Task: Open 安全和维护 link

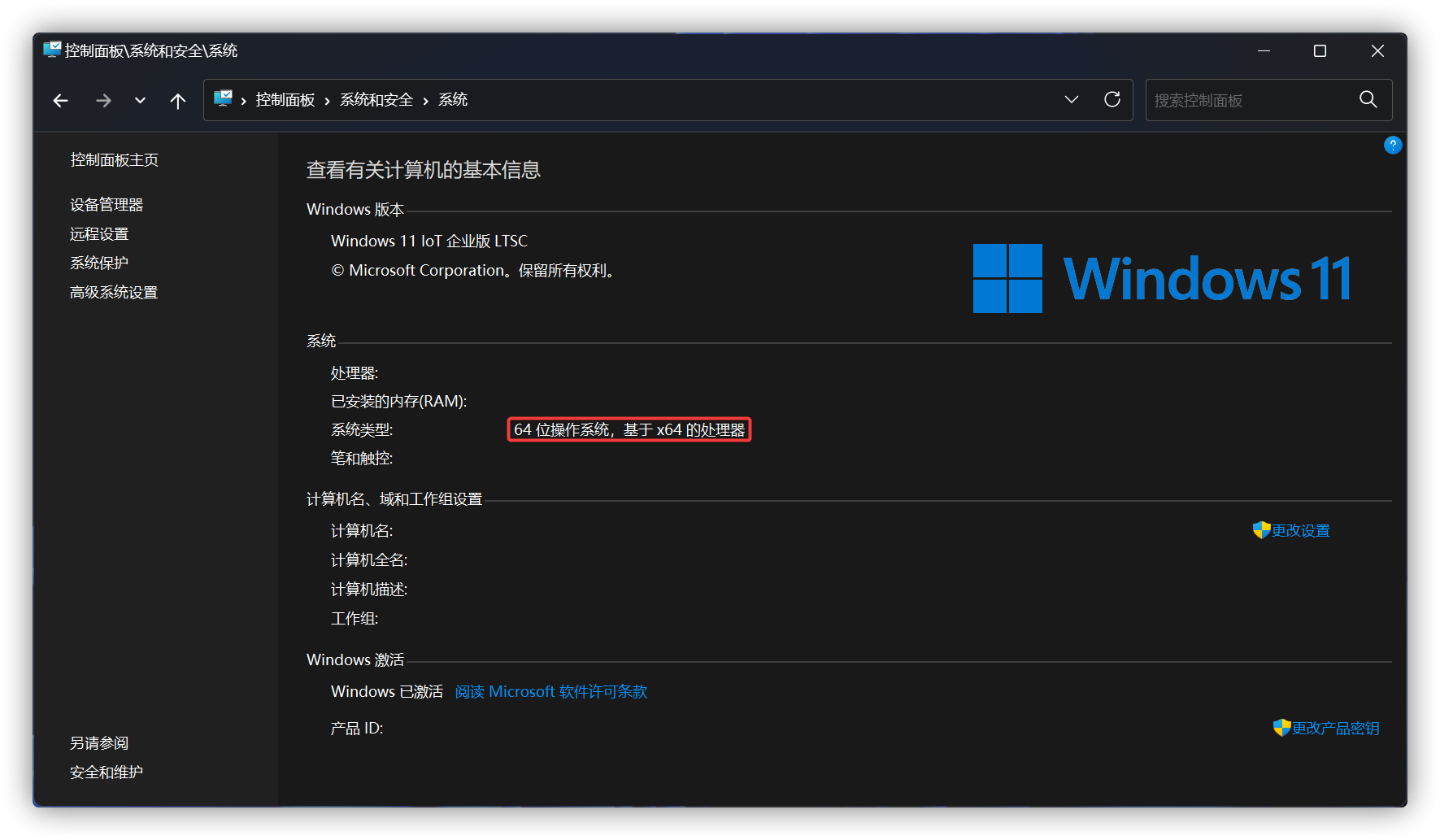Action: click(107, 773)
